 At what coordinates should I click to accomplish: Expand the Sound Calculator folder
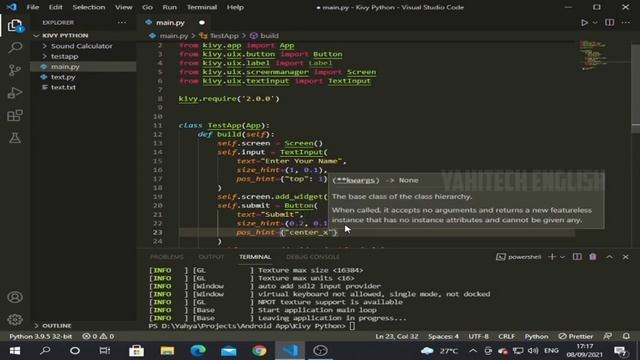[x=83, y=46]
